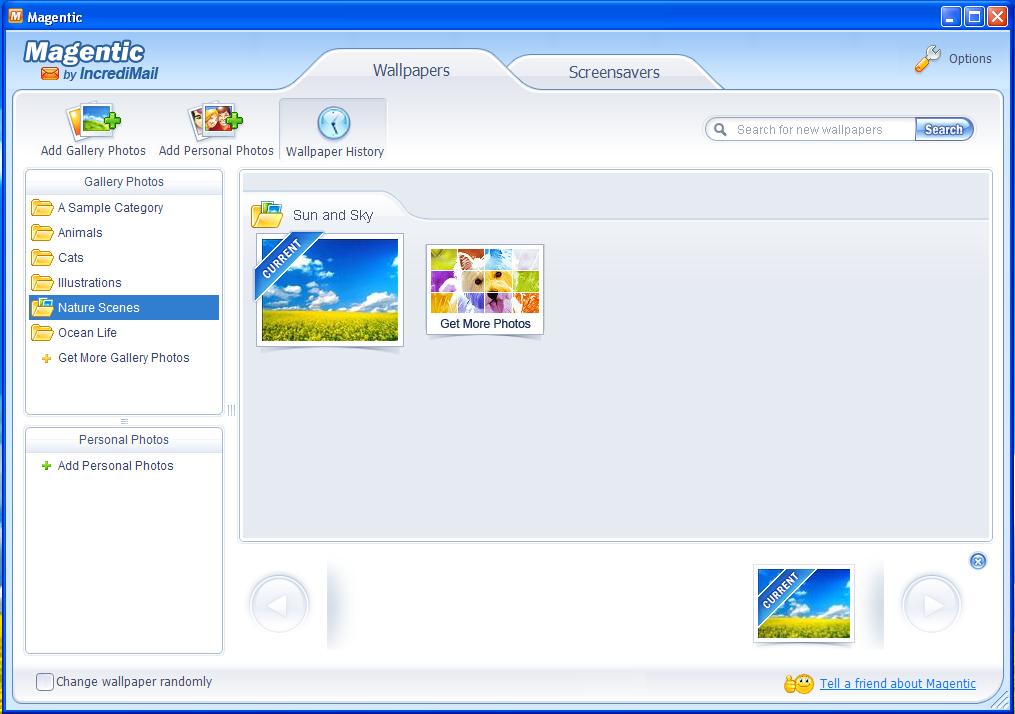
Task: Enable Change wallpaper randomly checkbox
Action: click(x=45, y=682)
